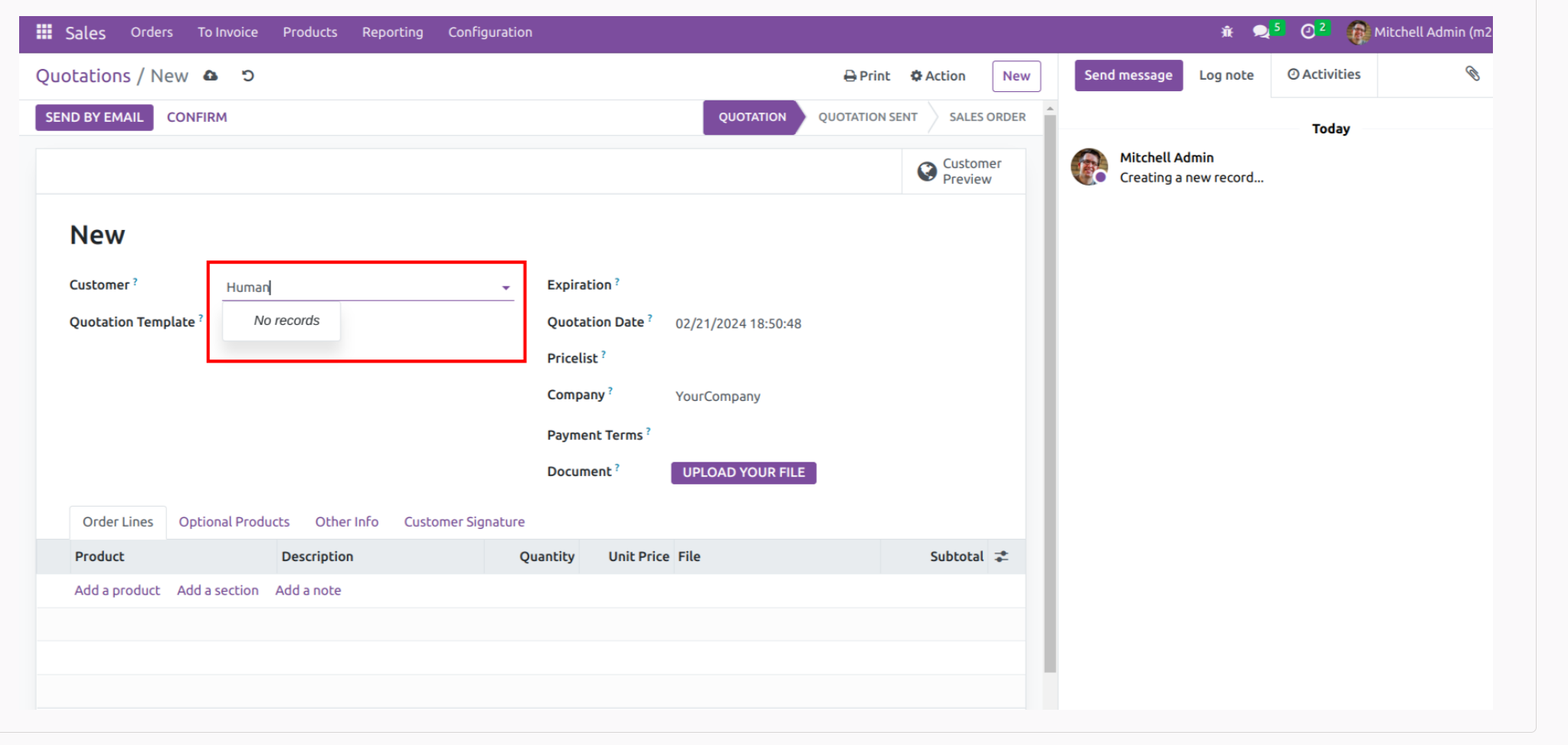1568x745 pixels.
Task: Open the activities clock icon in navbar
Action: (x=1308, y=31)
